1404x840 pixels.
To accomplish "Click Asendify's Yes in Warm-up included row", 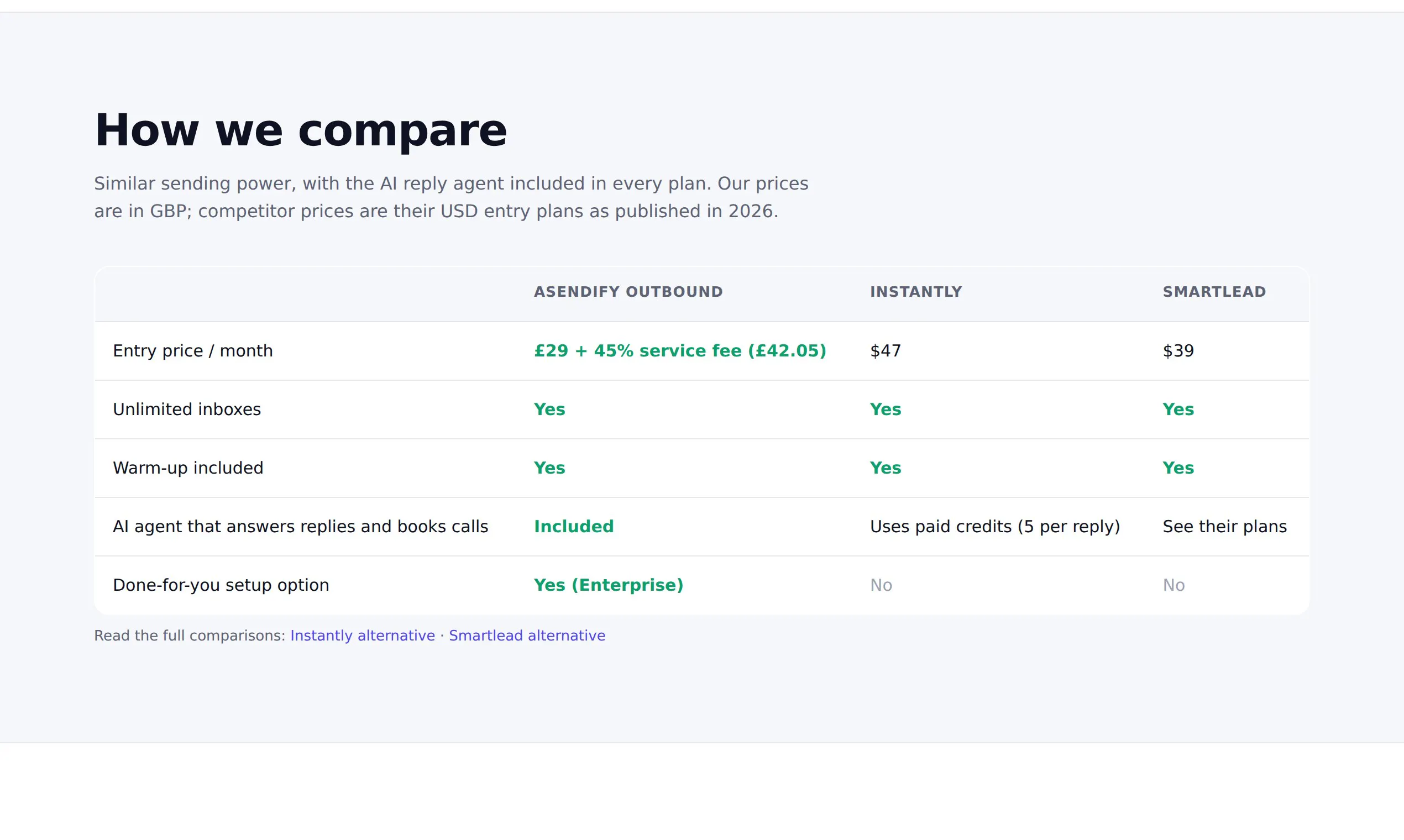I will pyautogui.click(x=549, y=468).
